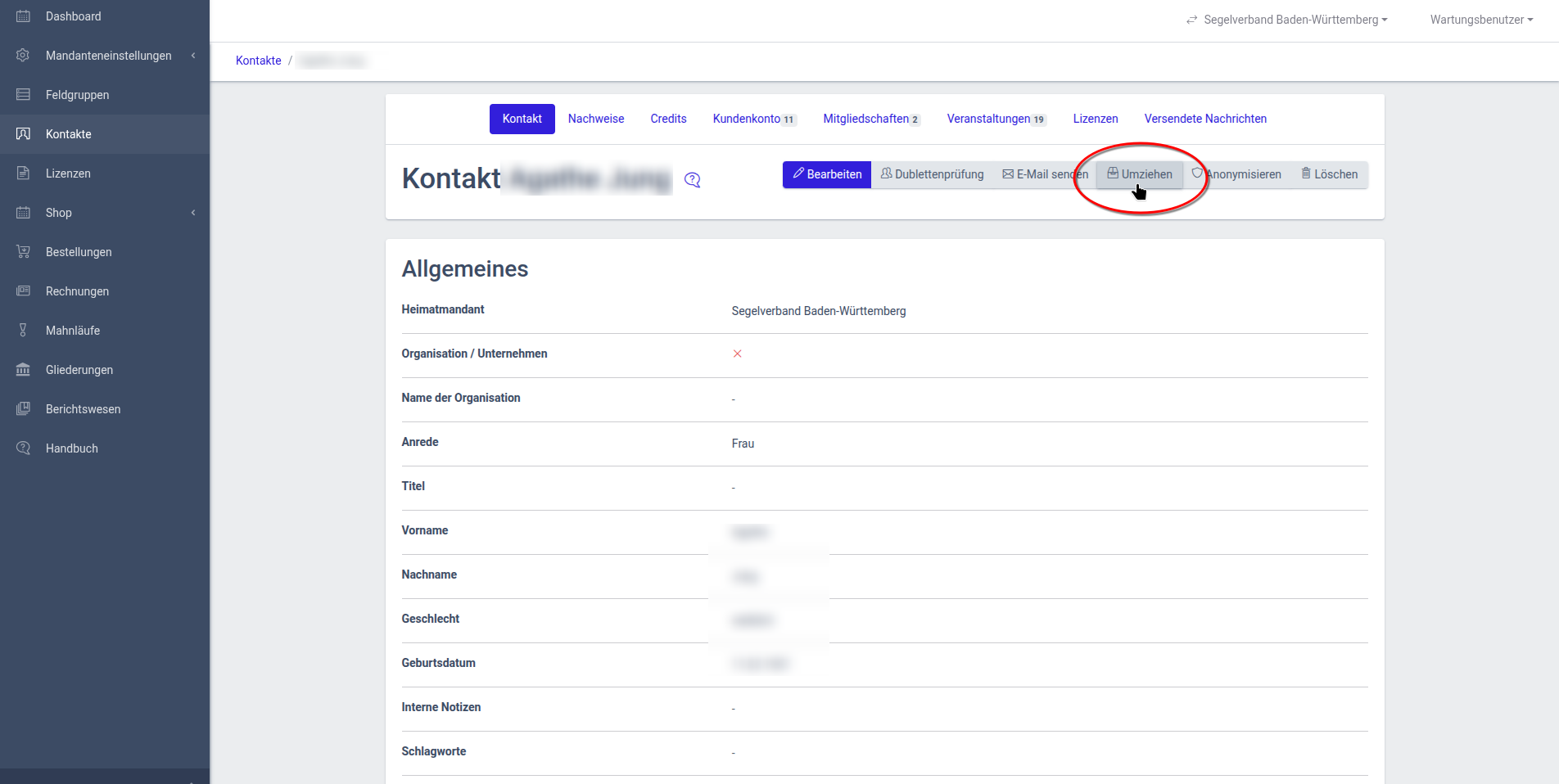Image resolution: width=1559 pixels, height=784 pixels.
Task: Open Bestellungen via the cart icon
Action: click(23, 252)
